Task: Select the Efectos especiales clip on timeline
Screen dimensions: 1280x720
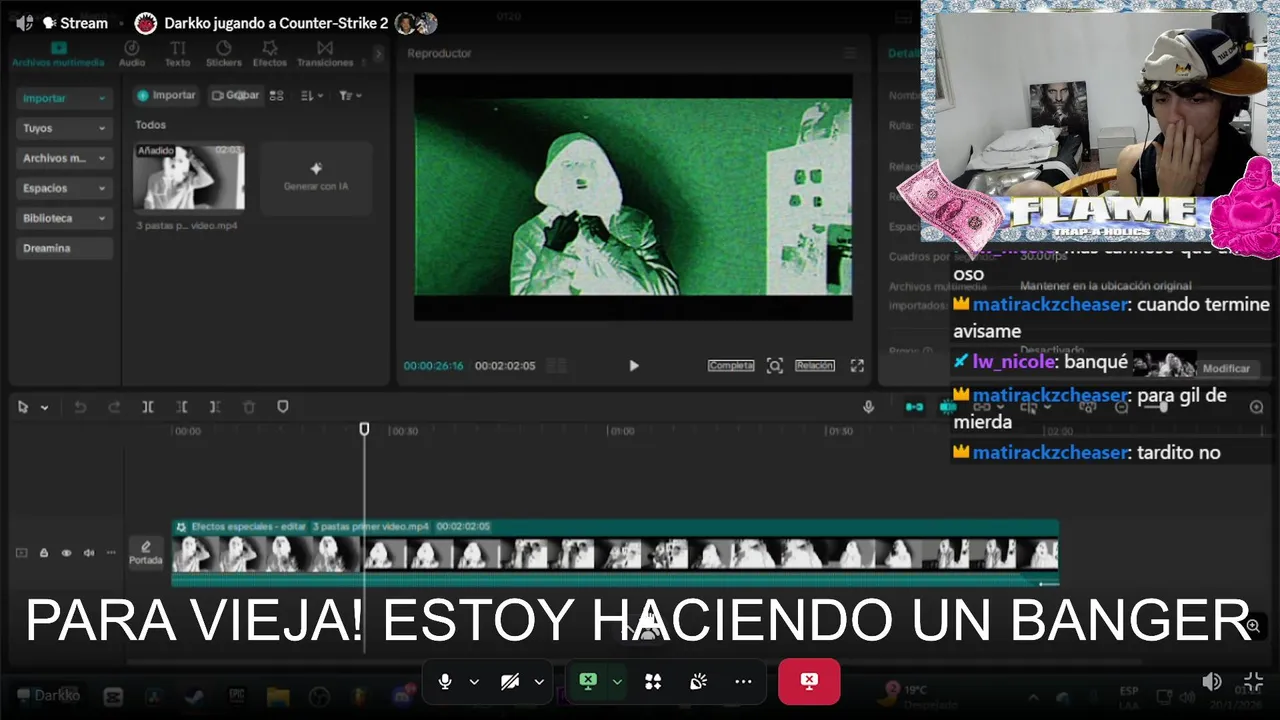Action: pyautogui.click(x=615, y=553)
